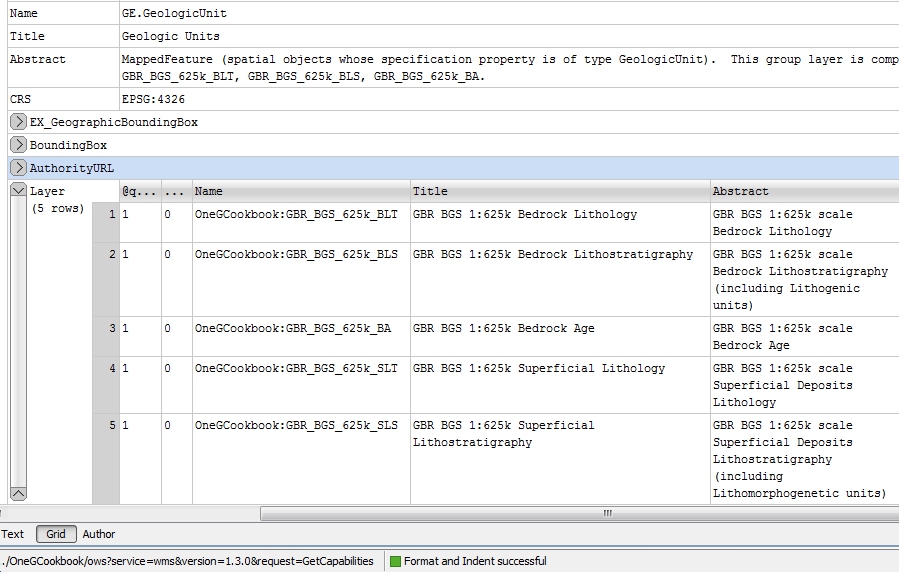Screen dimensions: 899x572
Task: Click abstract cell mentioning Lithogenic units
Action: point(805,279)
